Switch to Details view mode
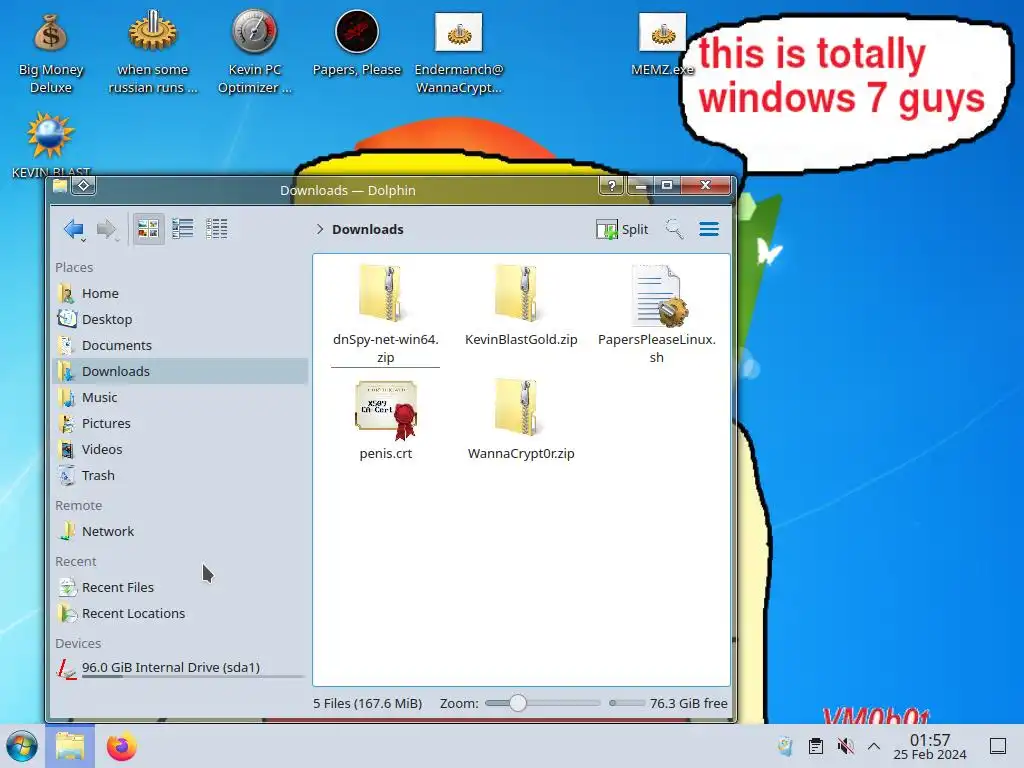 (x=216, y=229)
